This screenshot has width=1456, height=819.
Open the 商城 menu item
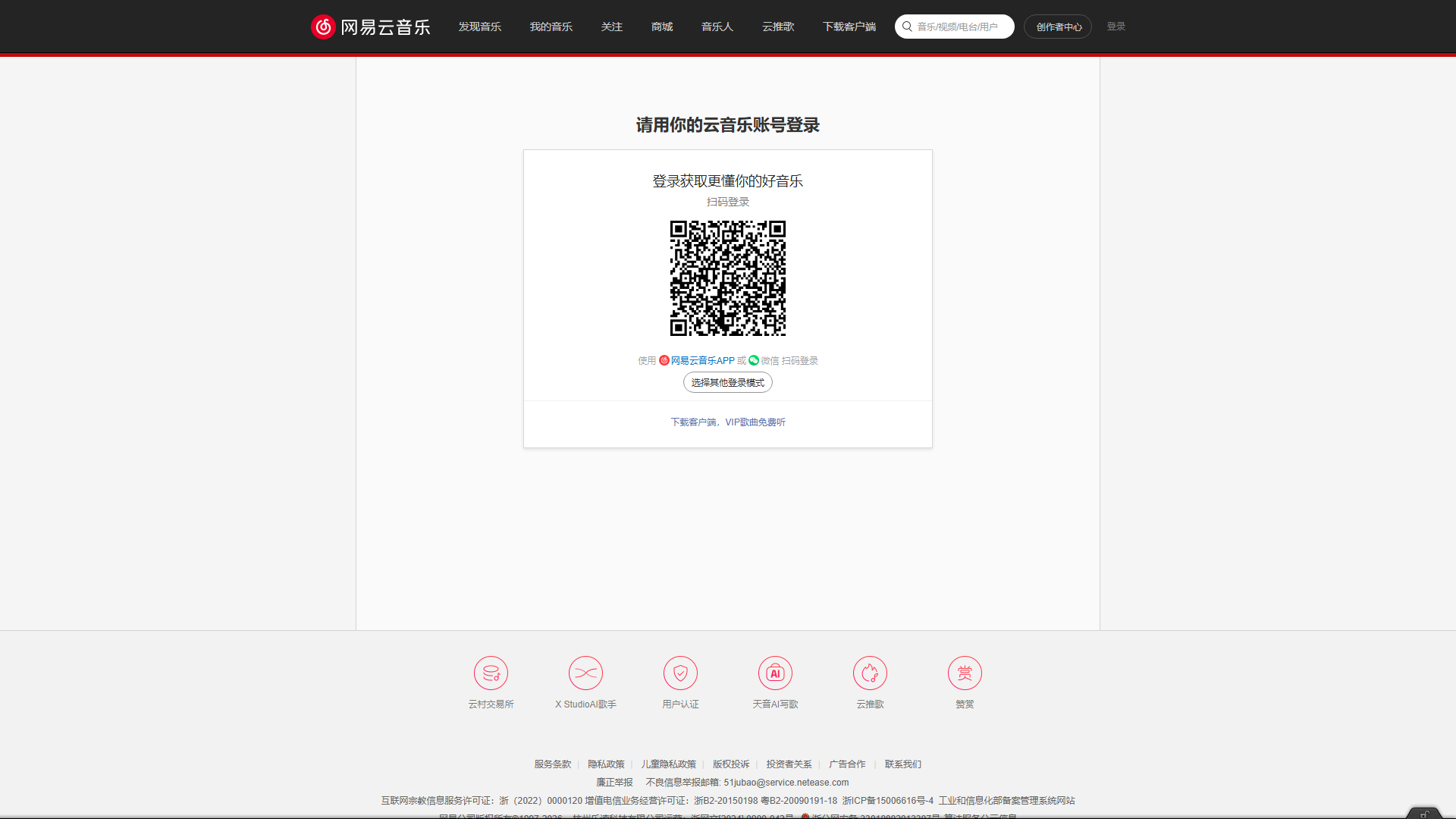coord(661,27)
